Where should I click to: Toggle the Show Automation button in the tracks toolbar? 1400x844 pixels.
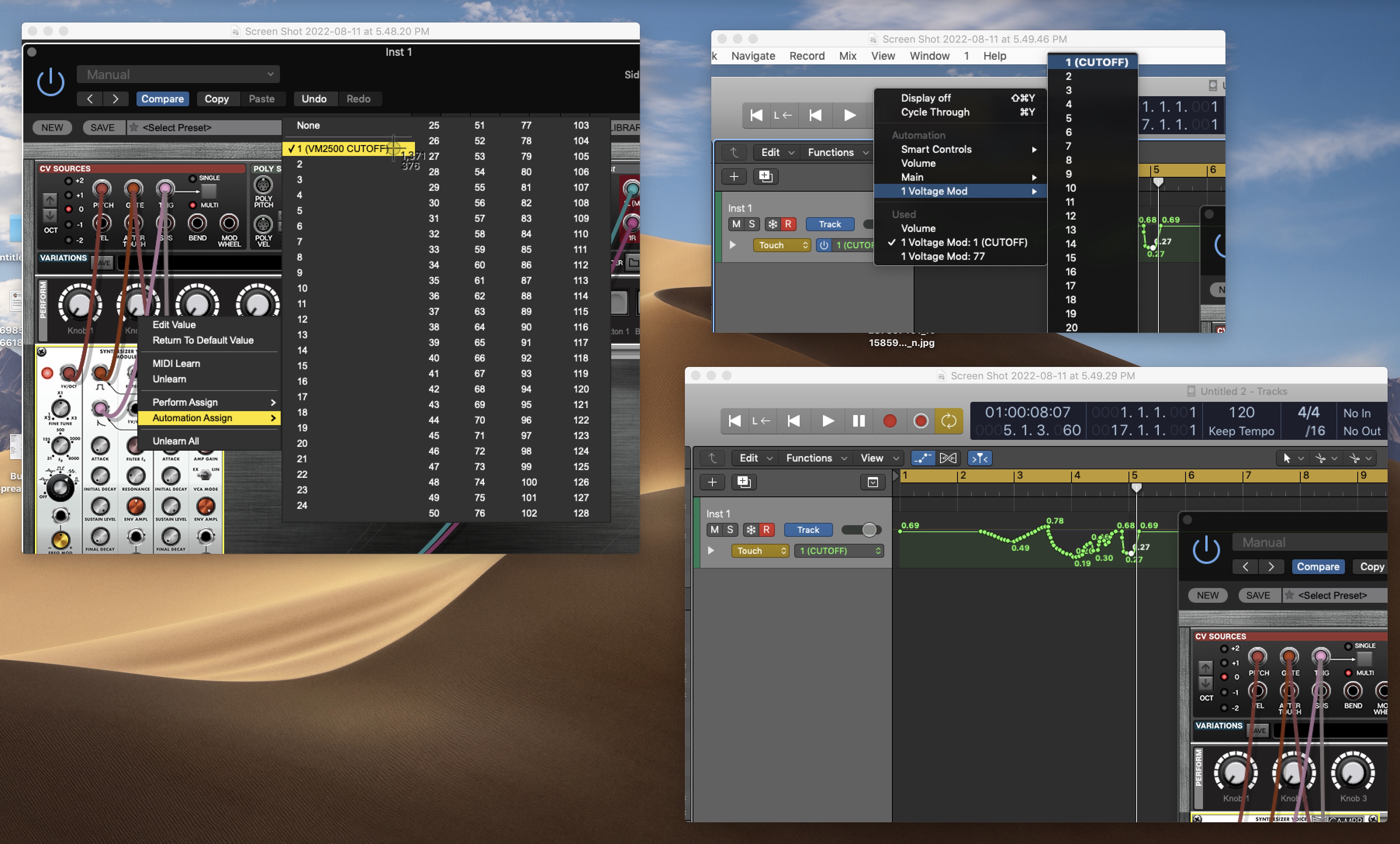point(923,458)
